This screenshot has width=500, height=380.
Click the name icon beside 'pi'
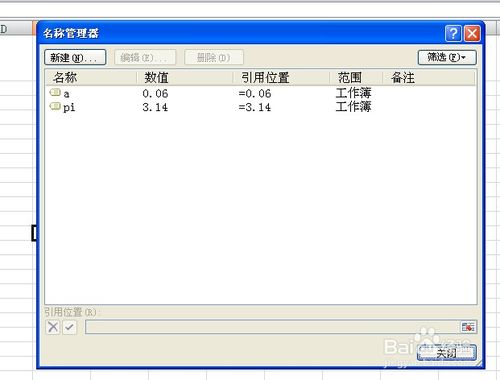click(x=55, y=106)
